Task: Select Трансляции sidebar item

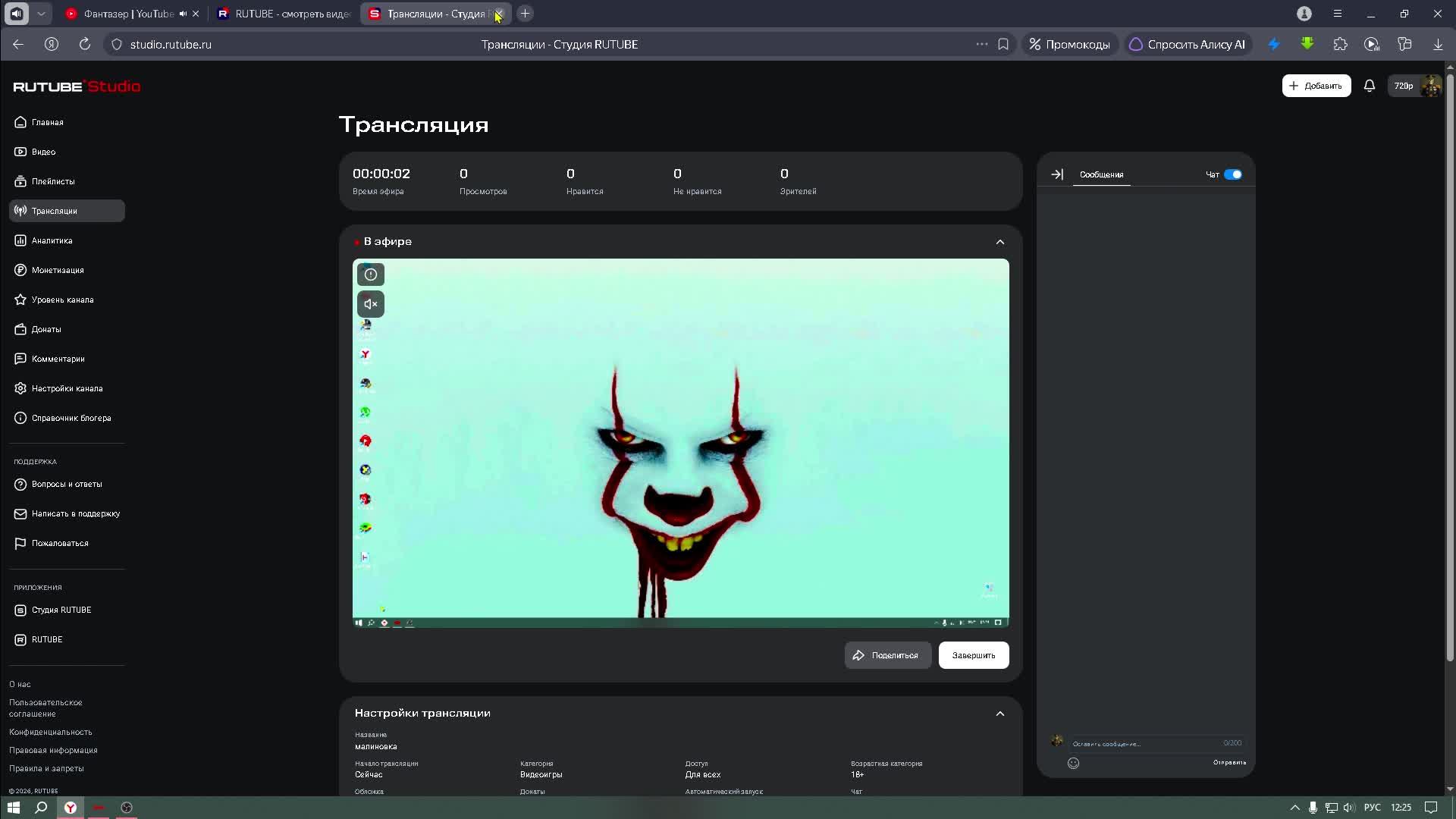Action: pos(67,211)
